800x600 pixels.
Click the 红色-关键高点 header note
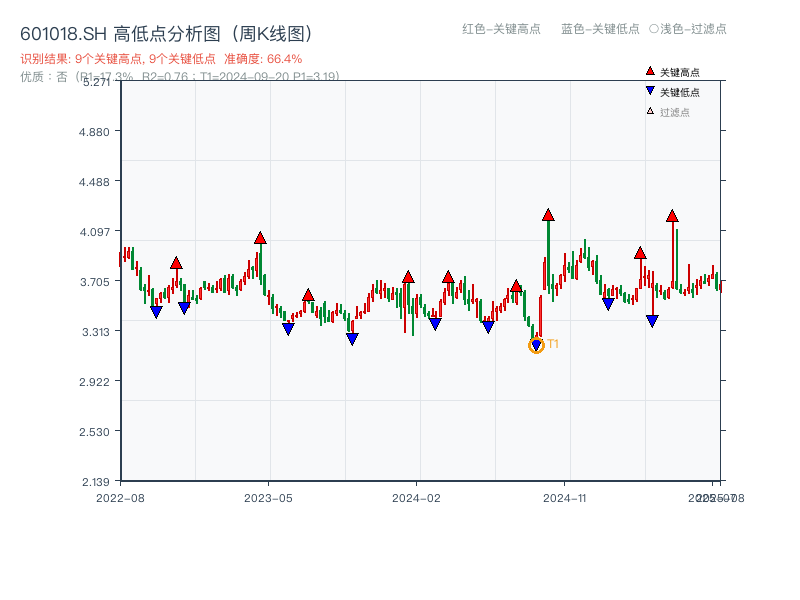(502, 29)
